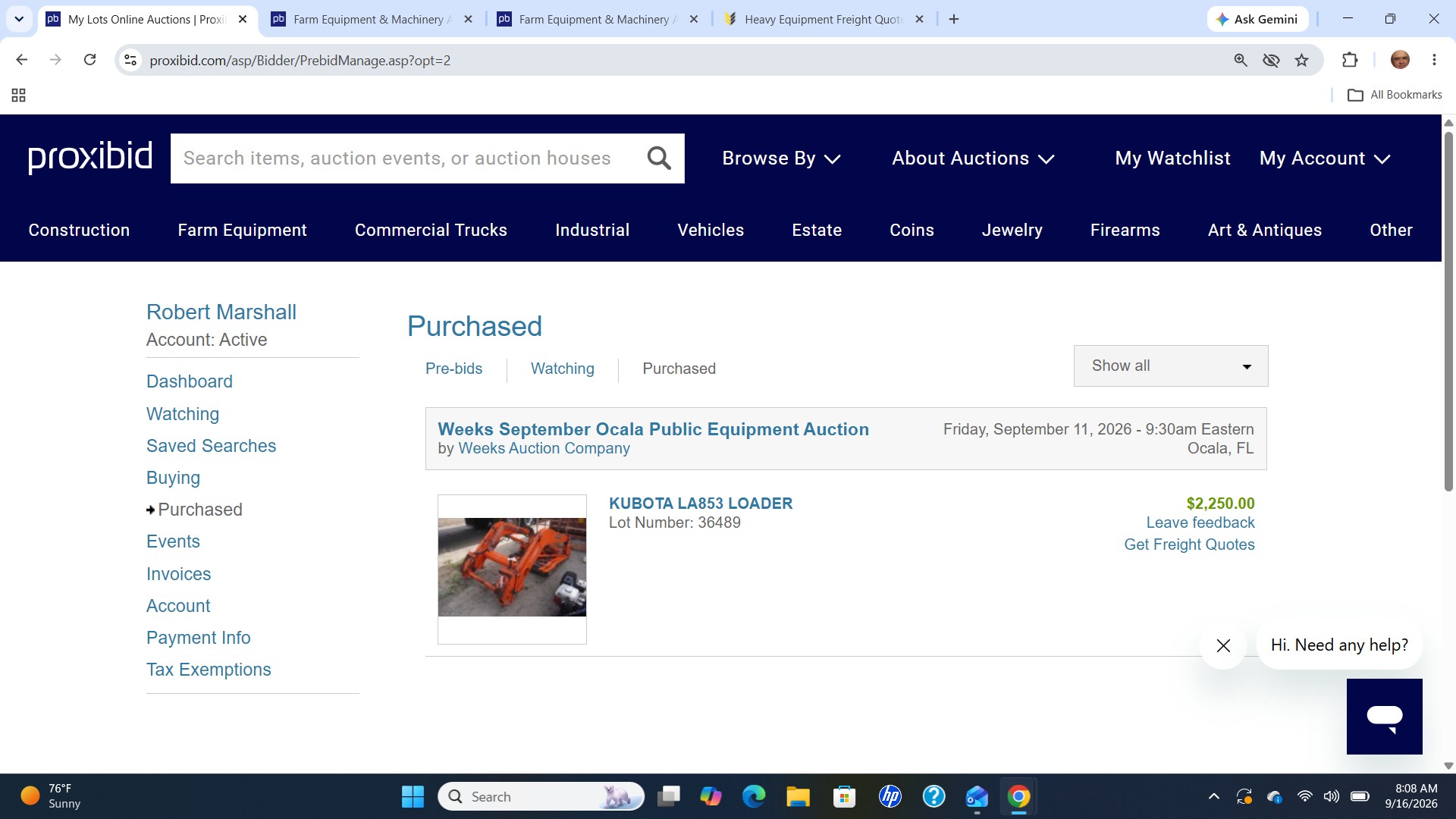Open the apps grid in bookmarks bar
This screenshot has width=1456, height=819.
click(19, 95)
